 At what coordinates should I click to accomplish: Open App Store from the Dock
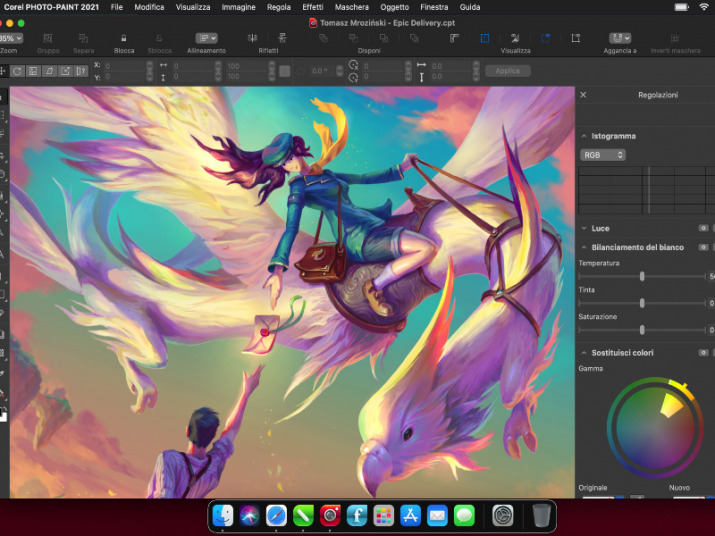click(410, 516)
